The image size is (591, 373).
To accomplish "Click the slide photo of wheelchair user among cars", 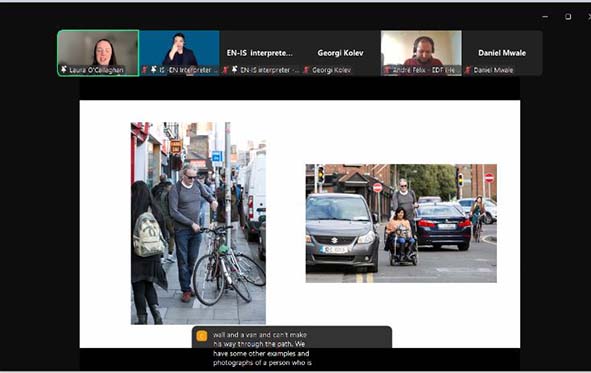I will click(401, 223).
